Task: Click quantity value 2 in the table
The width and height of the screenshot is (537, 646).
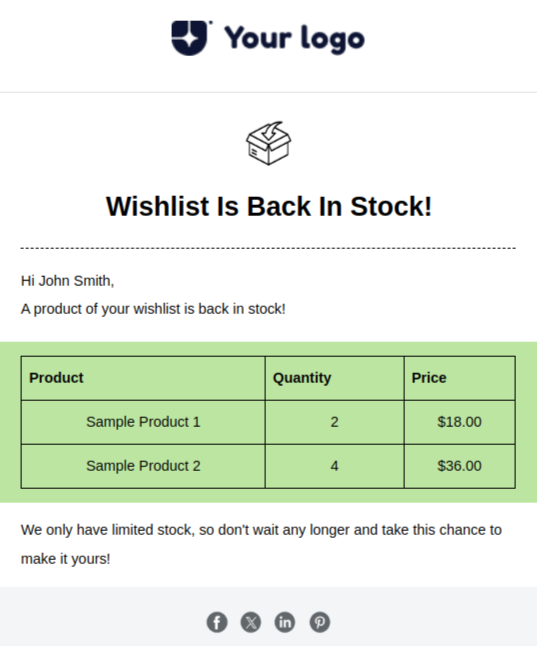Action: 335,422
